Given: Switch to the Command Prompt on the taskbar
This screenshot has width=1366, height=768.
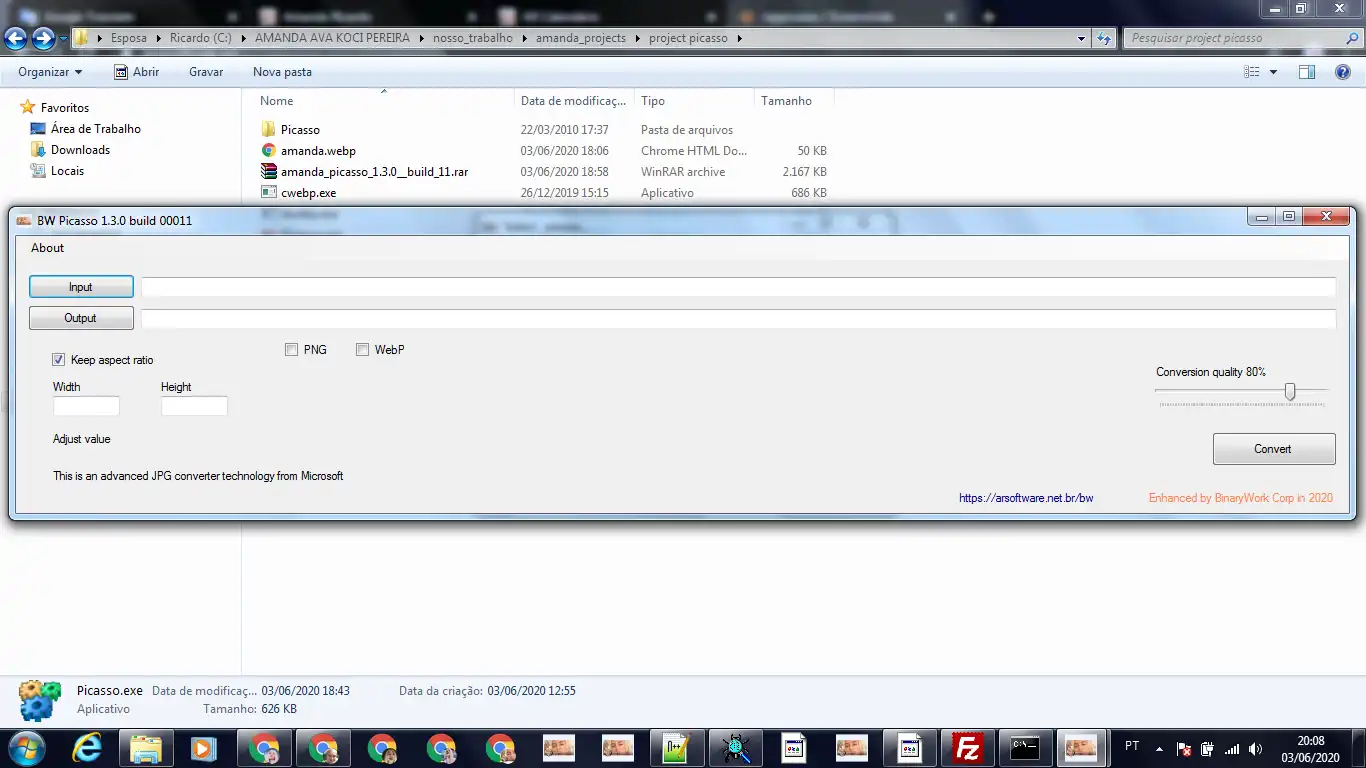Looking at the screenshot, I should point(1025,747).
